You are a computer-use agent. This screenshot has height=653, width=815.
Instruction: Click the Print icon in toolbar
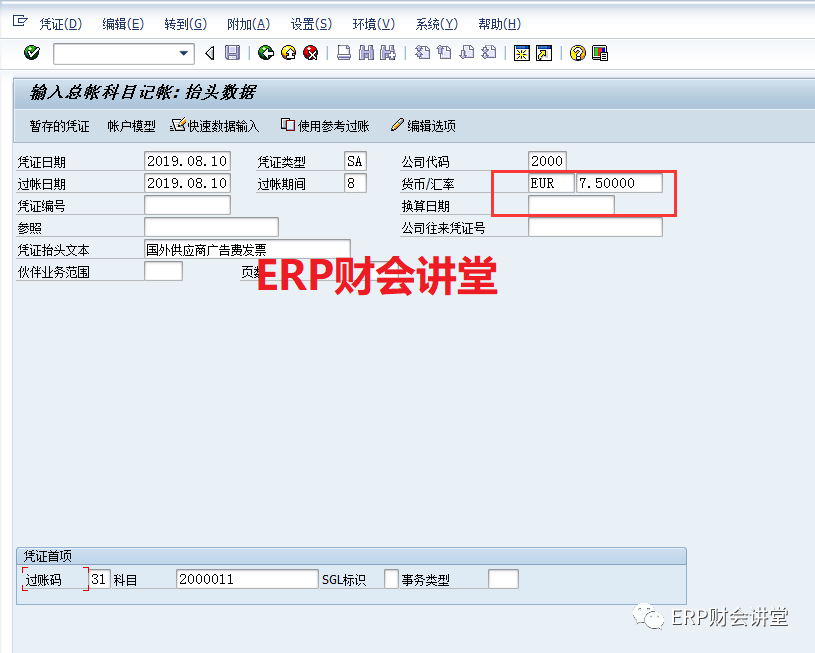coord(343,53)
